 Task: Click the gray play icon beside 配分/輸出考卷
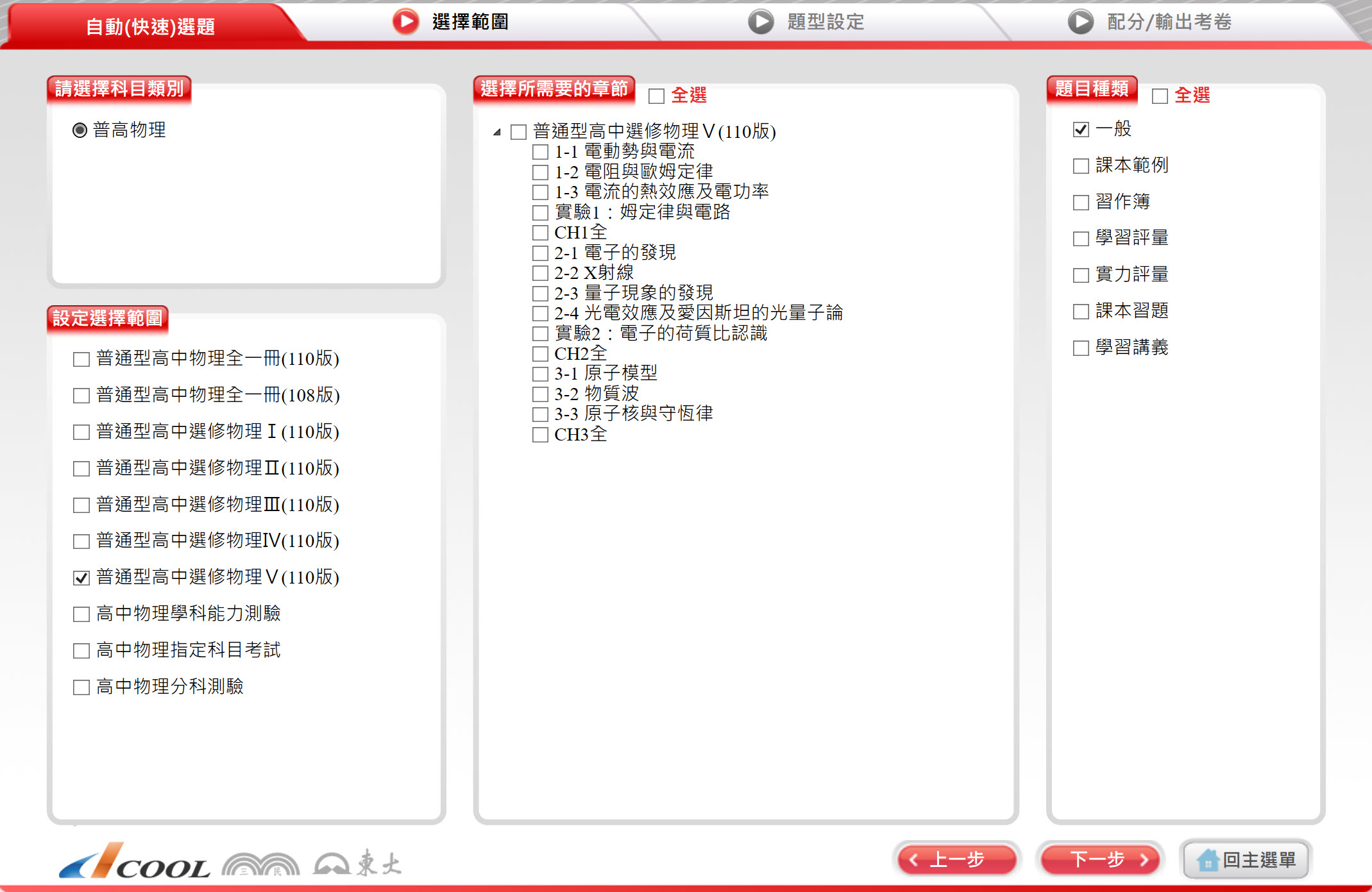1080,22
